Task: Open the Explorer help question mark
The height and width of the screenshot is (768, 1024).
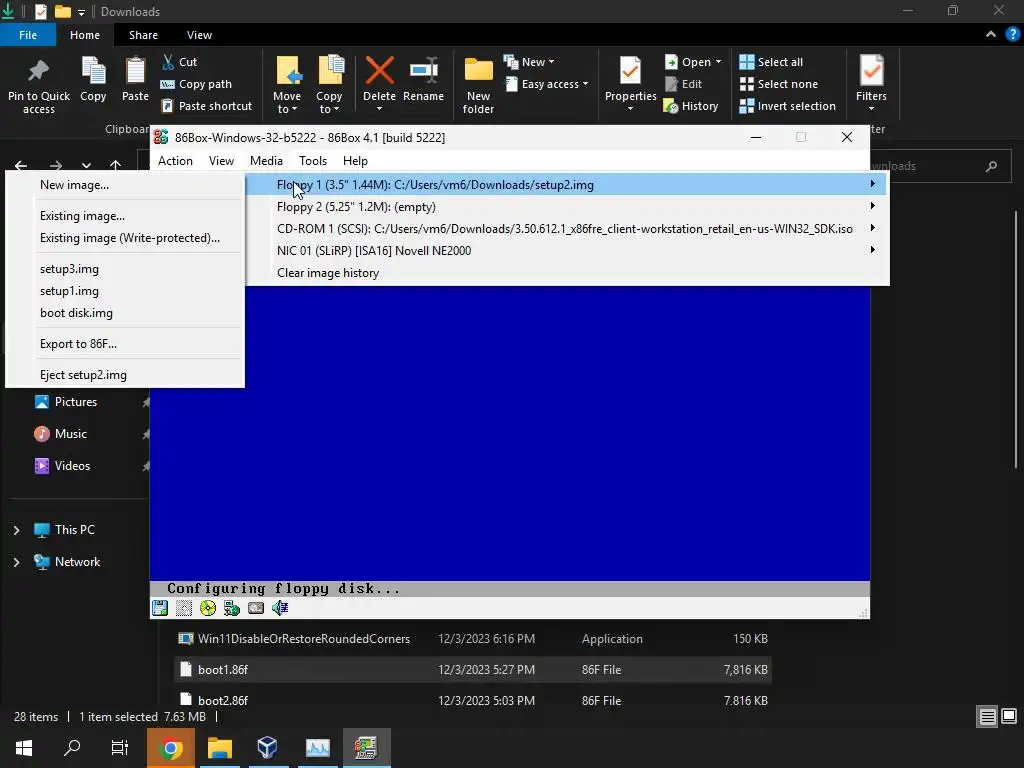Action: click(x=1012, y=35)
